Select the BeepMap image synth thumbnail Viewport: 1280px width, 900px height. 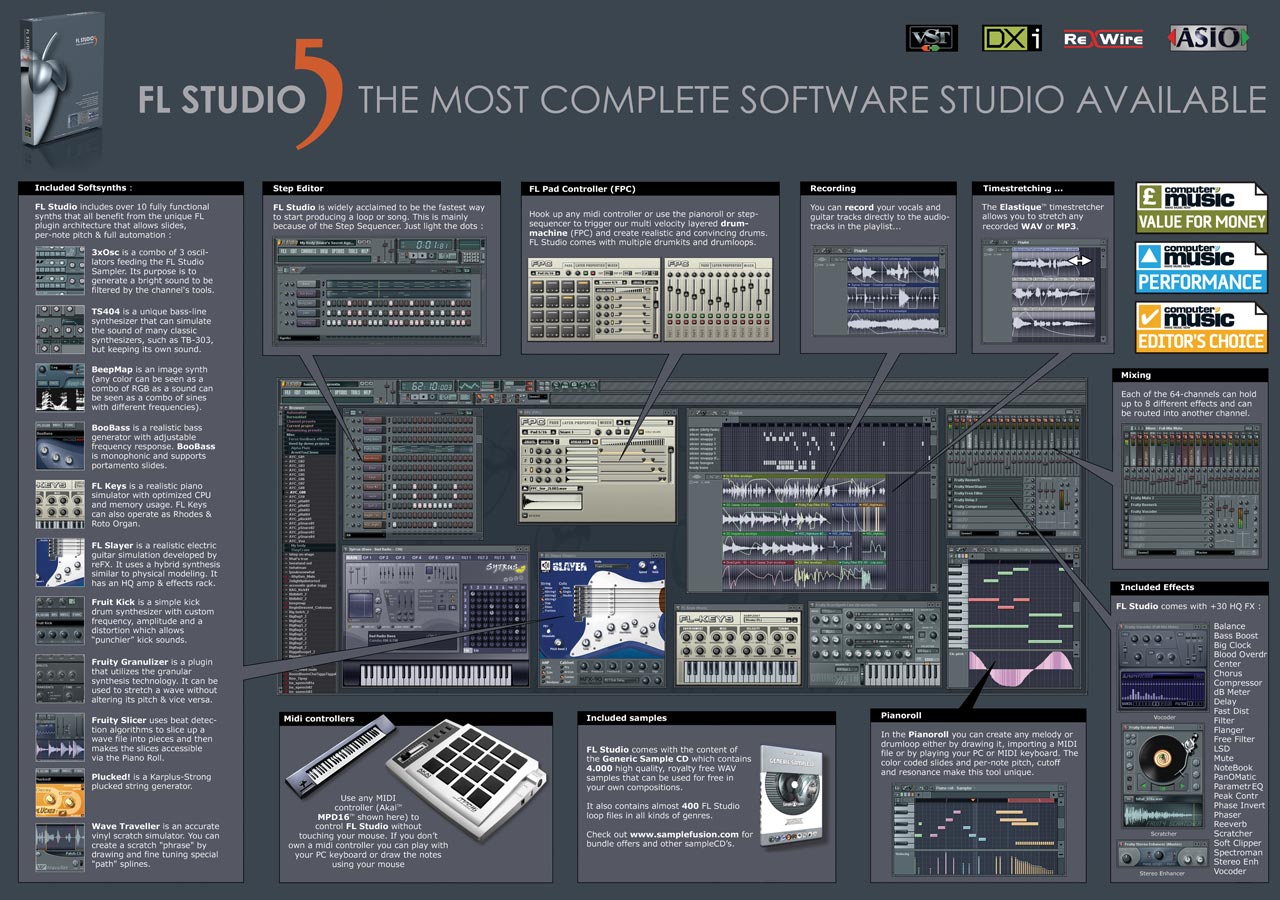tap(60, 388)
